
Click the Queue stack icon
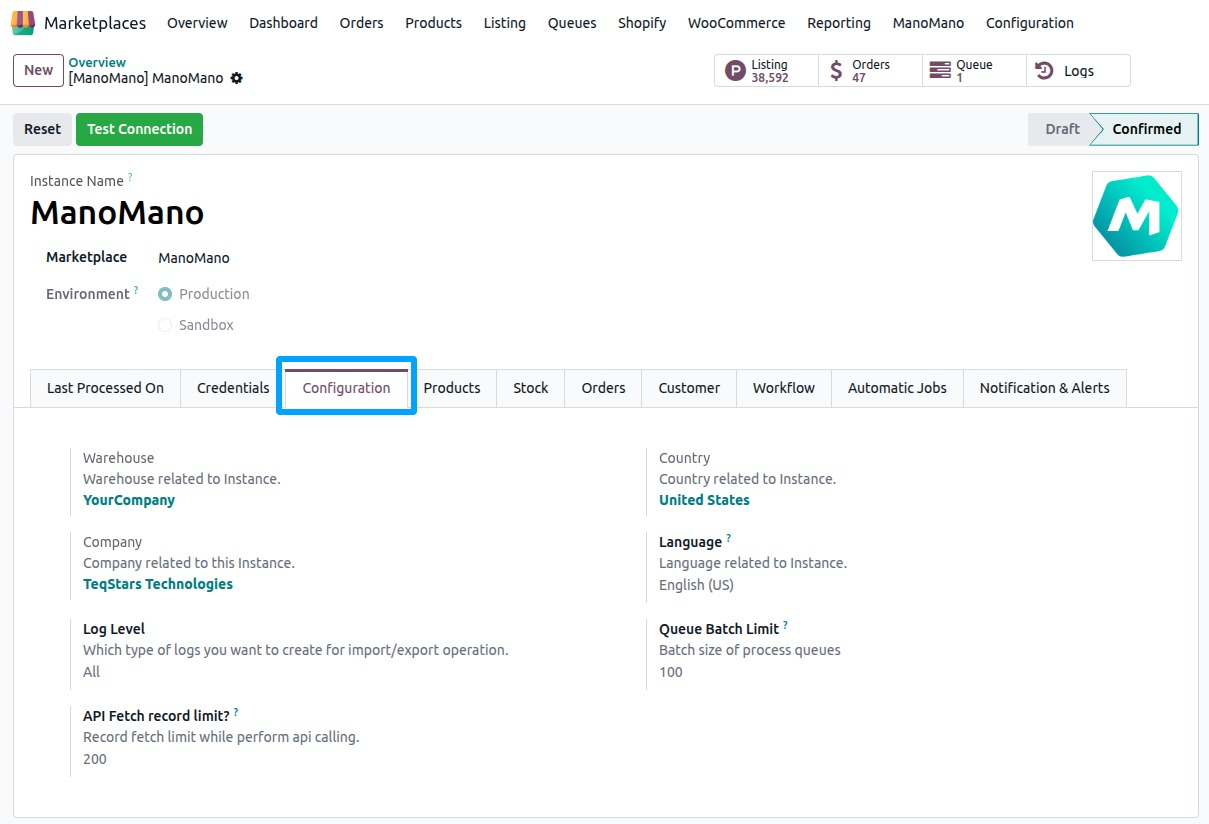(x=940, y=71)
